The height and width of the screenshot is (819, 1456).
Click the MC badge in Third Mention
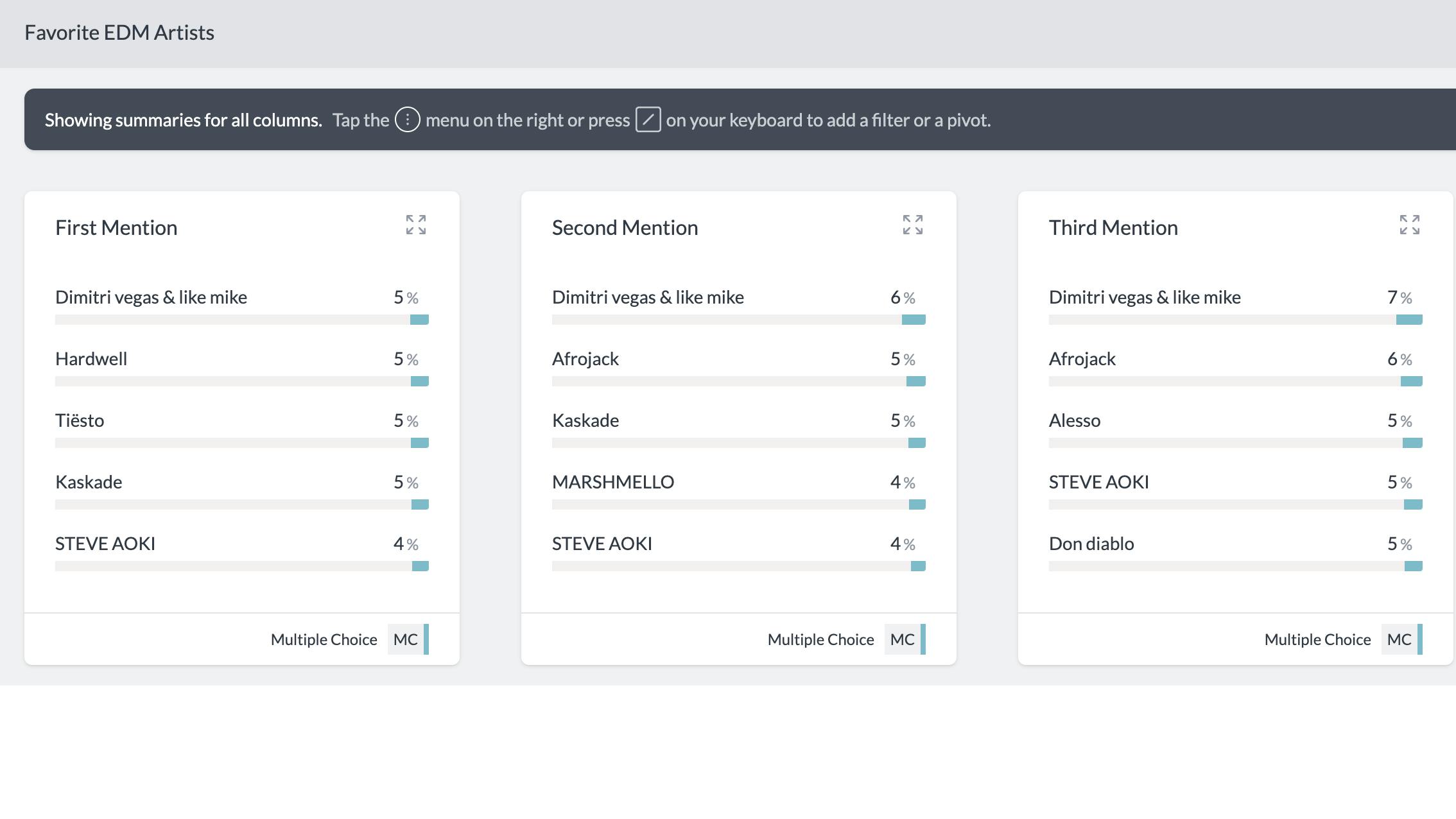[1399, 639]
